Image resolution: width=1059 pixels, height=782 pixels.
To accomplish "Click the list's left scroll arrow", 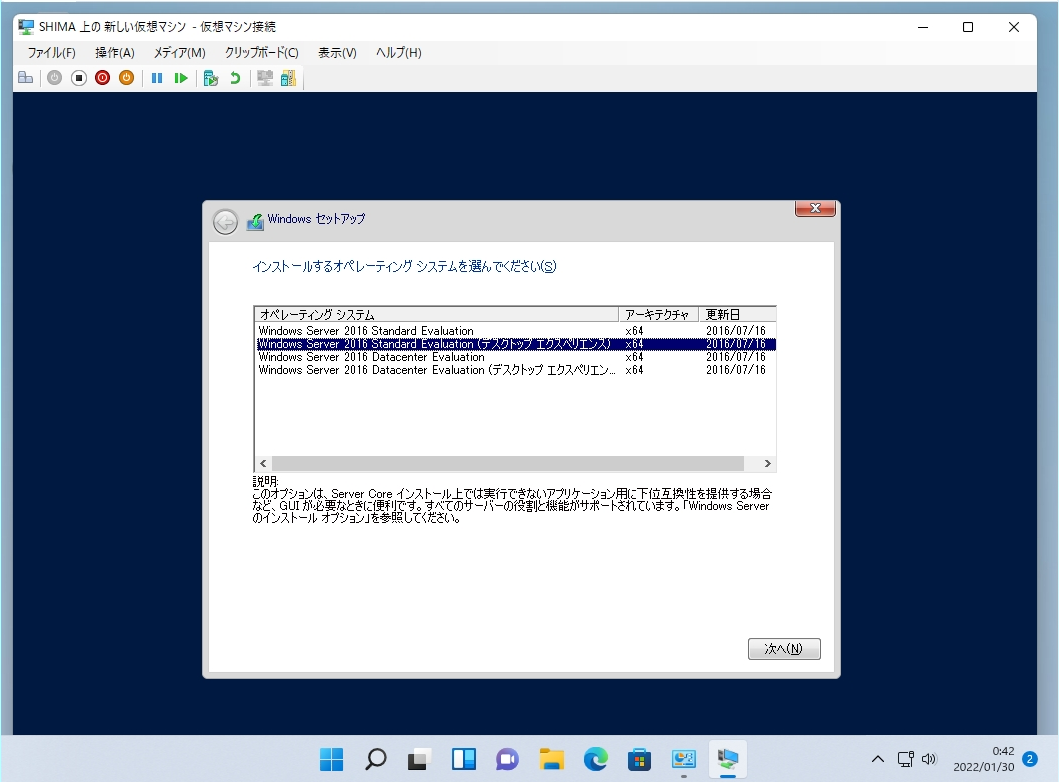I will coord(263,463).
